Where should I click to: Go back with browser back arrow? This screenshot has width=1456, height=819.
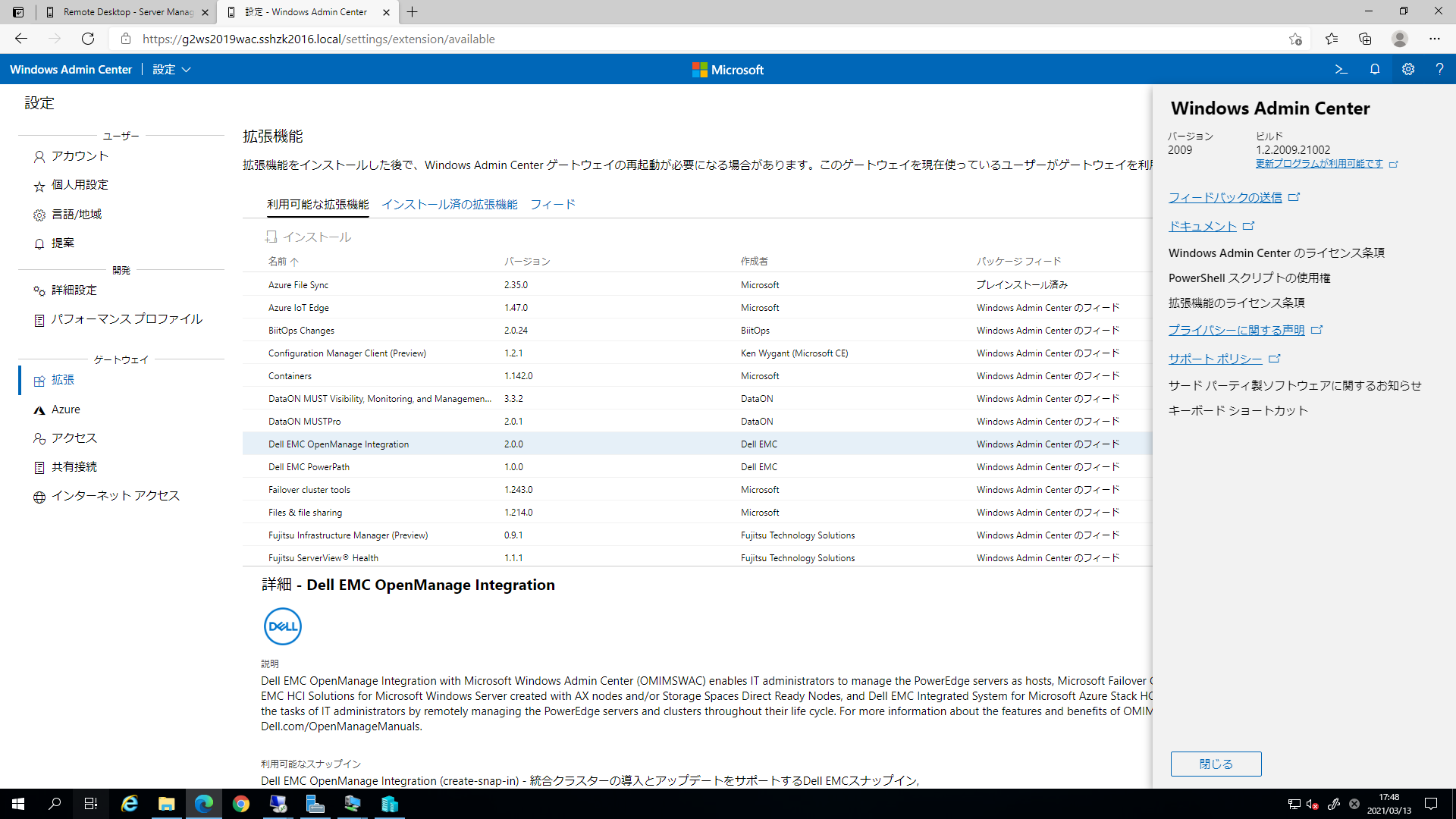pyautogui.click(x=21, y=39)
